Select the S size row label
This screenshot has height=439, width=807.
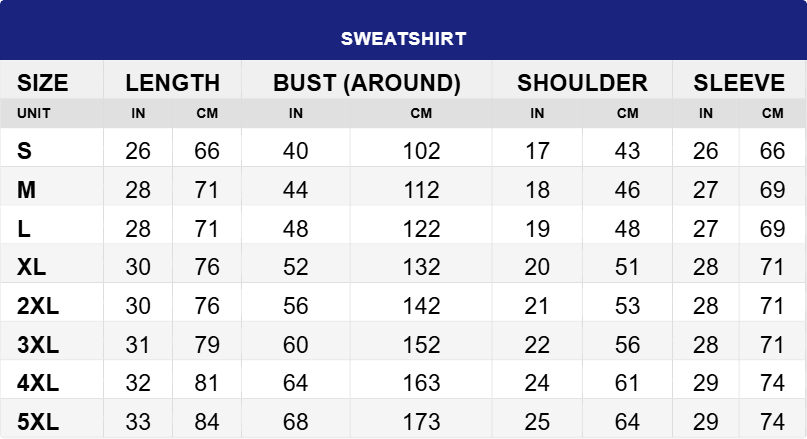coord(25,151)
